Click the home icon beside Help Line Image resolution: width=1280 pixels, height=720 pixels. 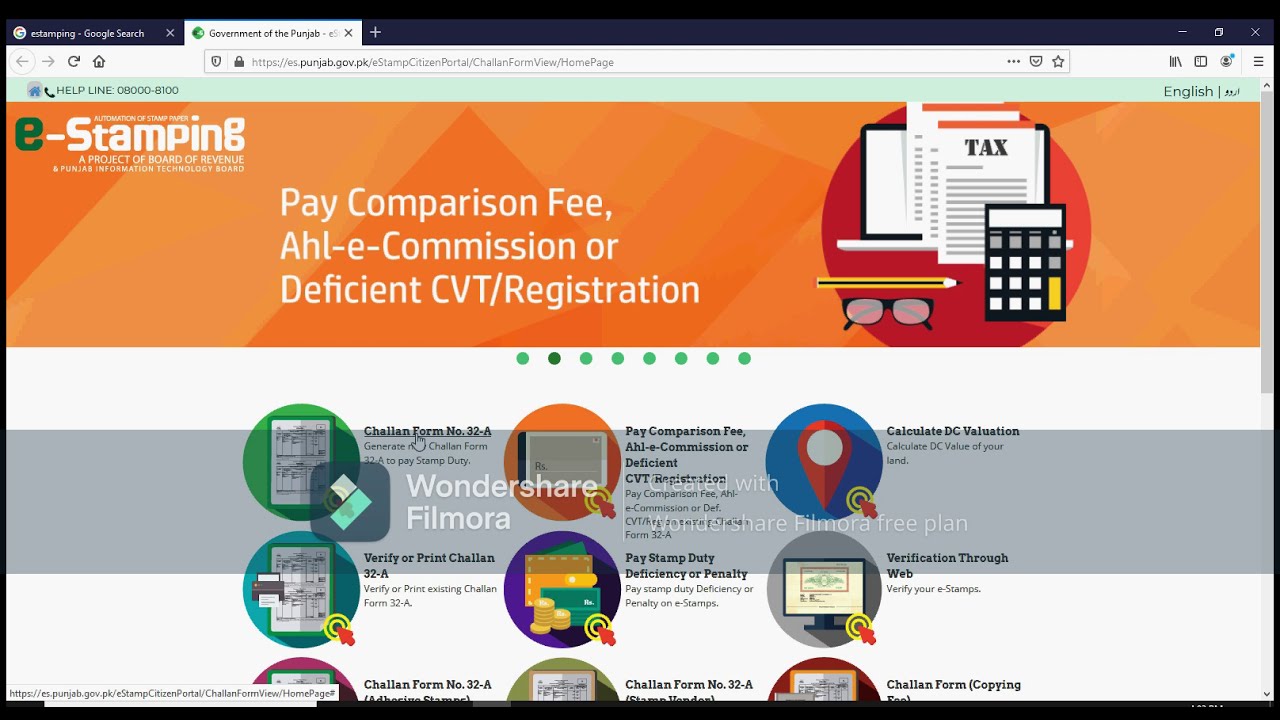(34, 91)
